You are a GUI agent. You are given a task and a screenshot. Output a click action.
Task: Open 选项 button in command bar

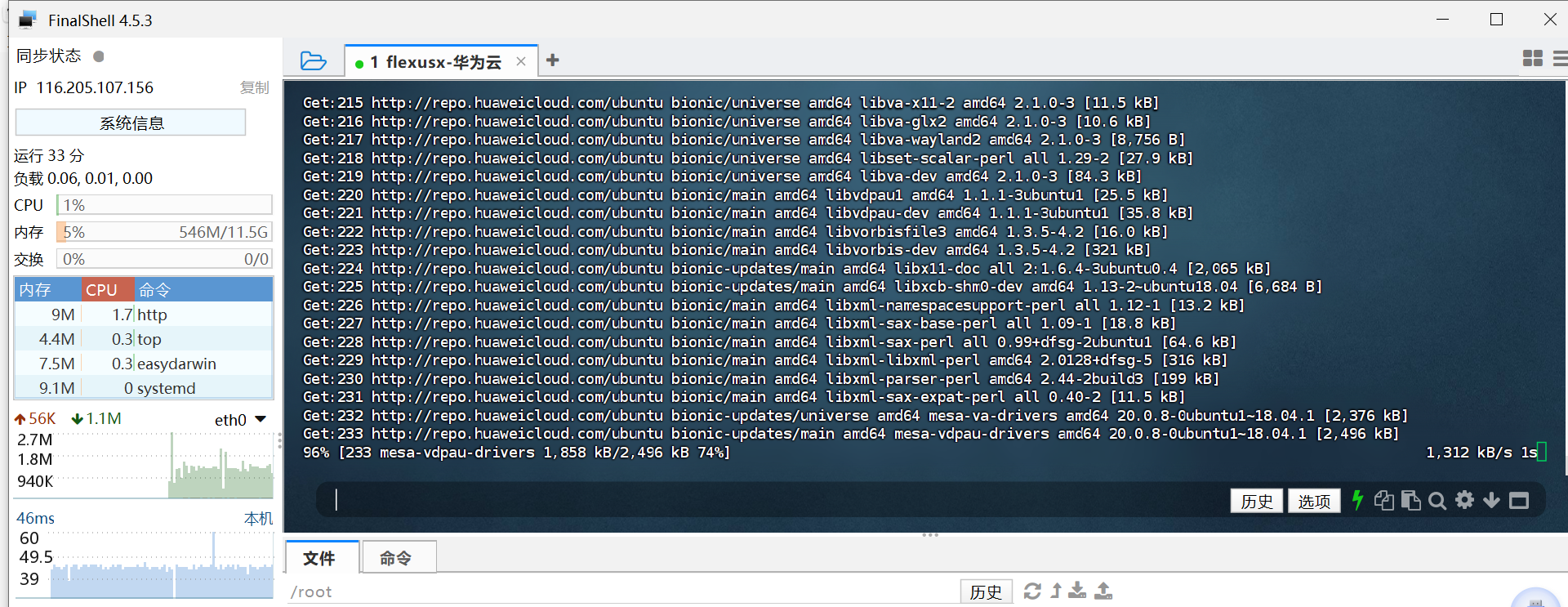(x=1314, y=501)
